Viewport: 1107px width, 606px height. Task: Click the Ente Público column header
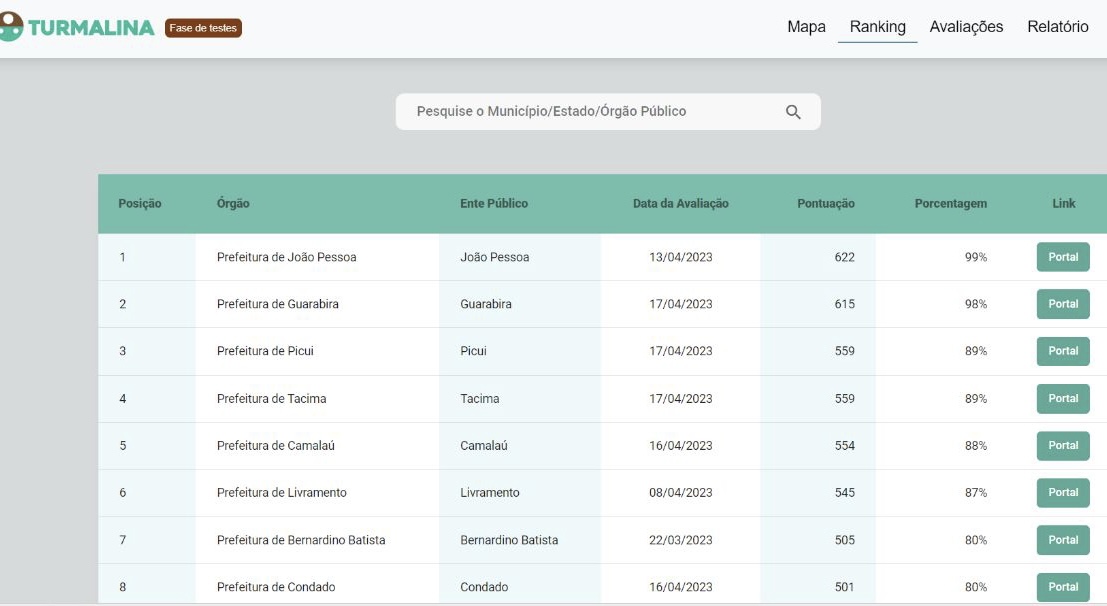coord(494,203)
